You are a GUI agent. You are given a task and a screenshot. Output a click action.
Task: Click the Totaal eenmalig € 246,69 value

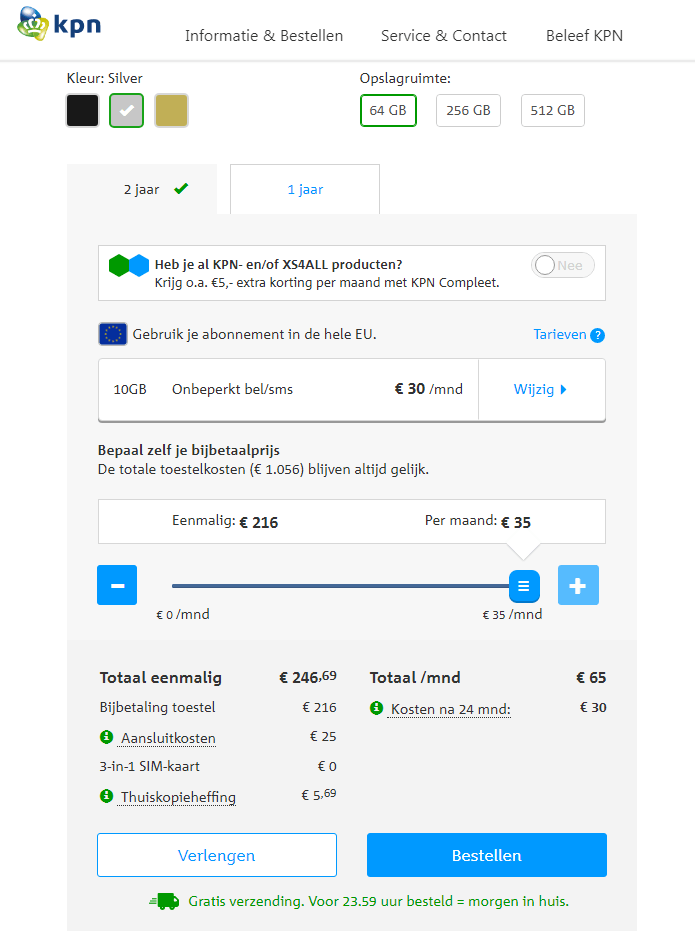coord(307,677)
